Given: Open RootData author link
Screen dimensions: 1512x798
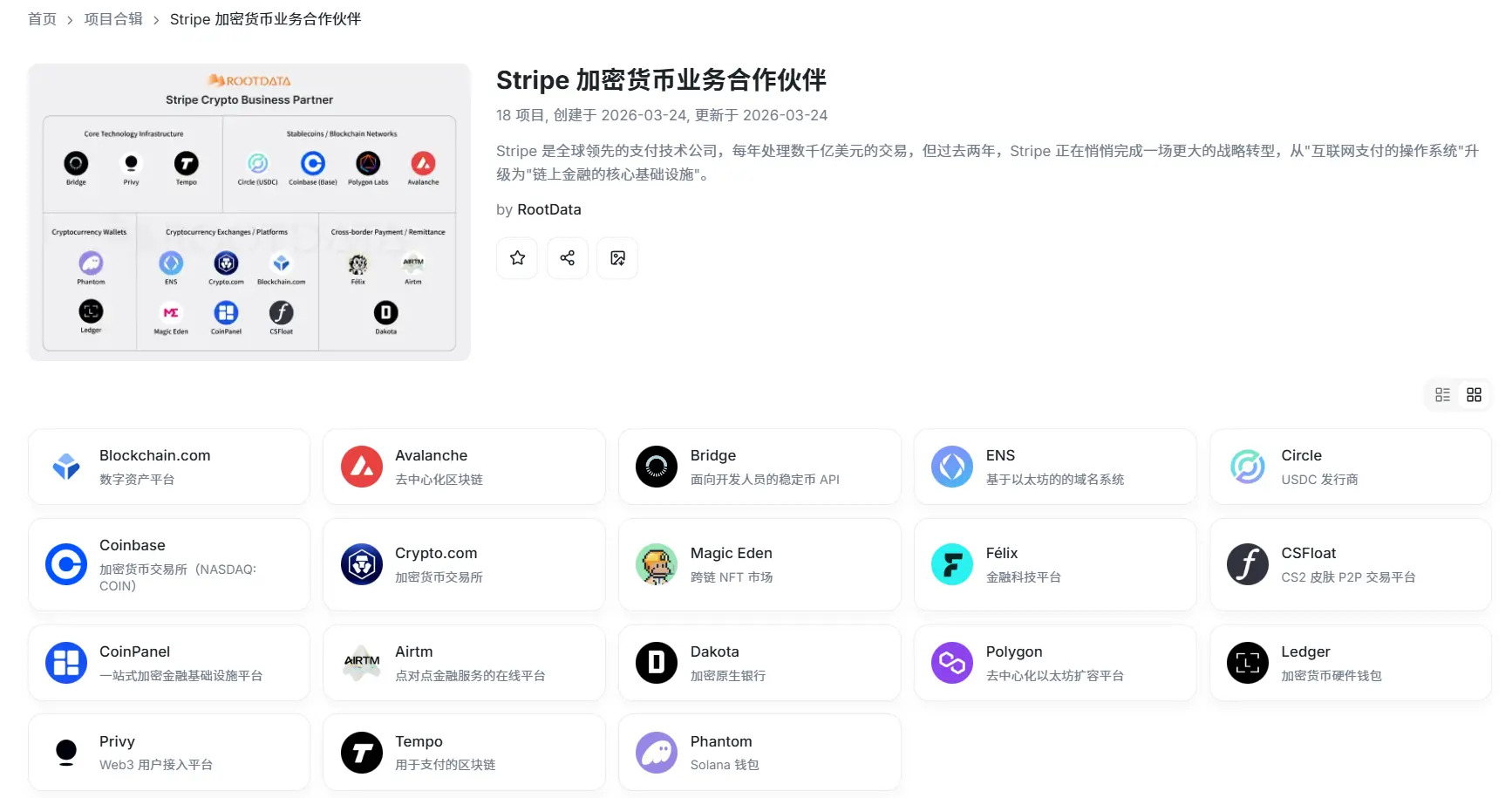Looking at the screenshot, I should coord(549,209).
